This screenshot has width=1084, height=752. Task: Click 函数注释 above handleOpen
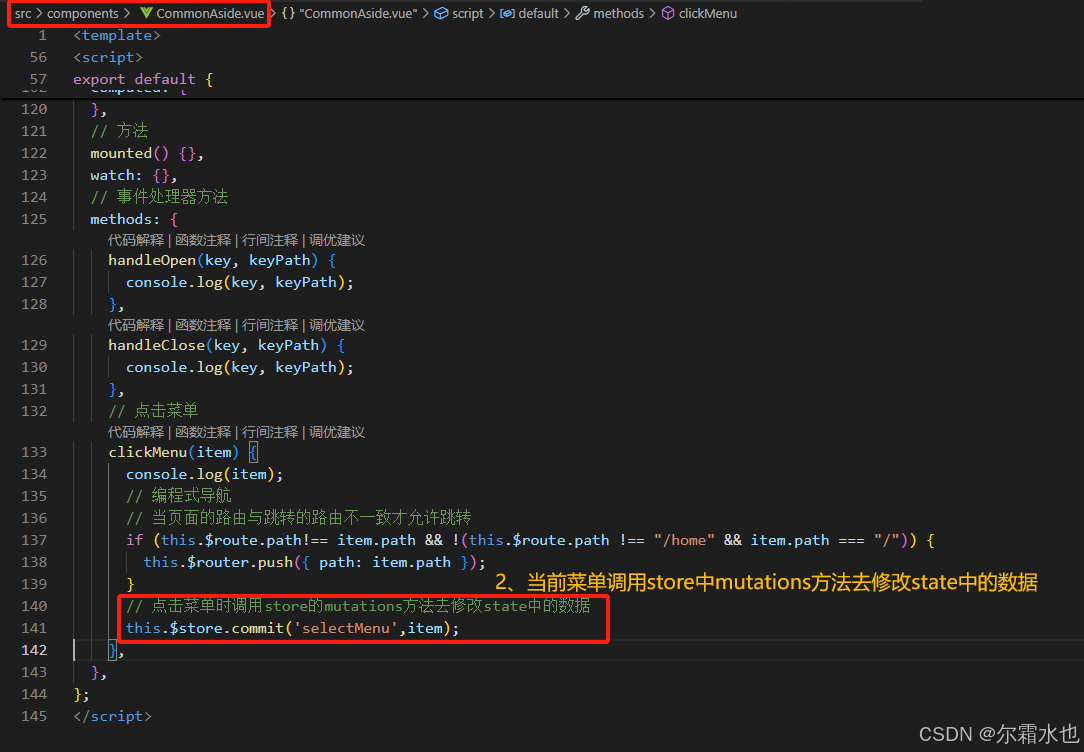click(203, 240)
